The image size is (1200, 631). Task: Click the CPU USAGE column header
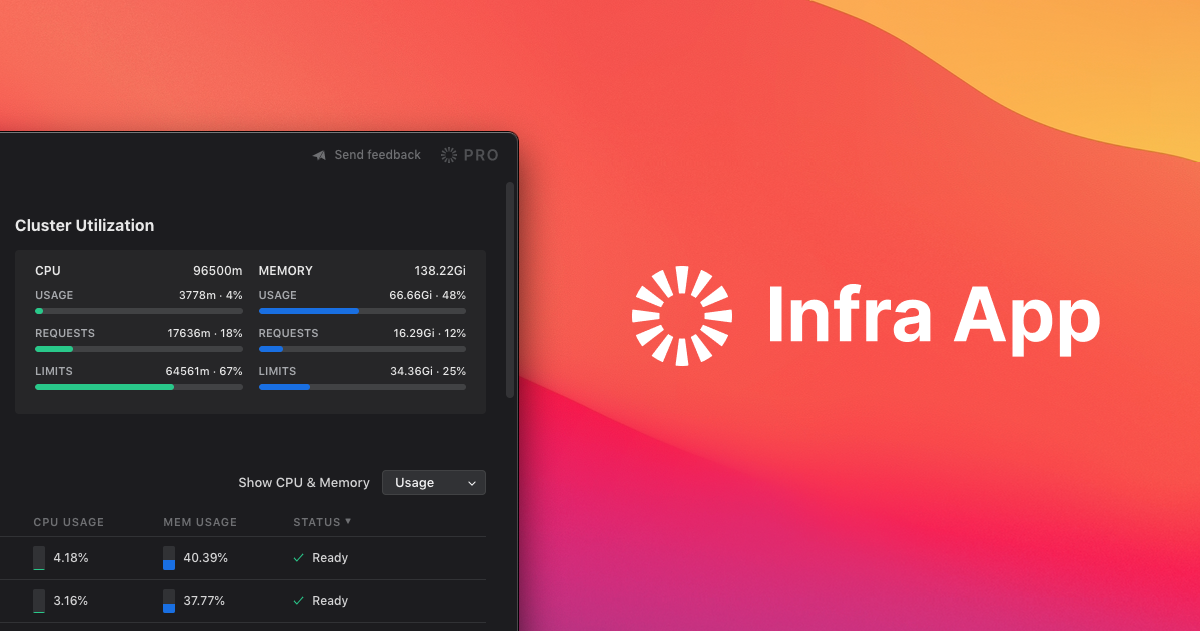[x=69, y=522]
